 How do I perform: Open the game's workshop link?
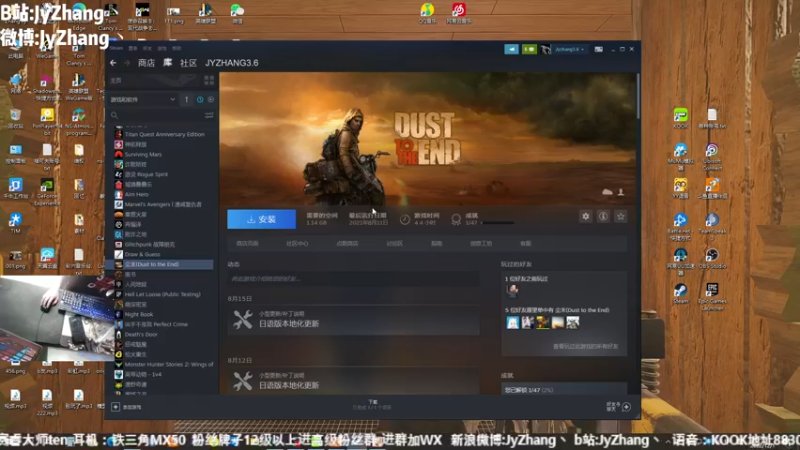click(481, 243)
